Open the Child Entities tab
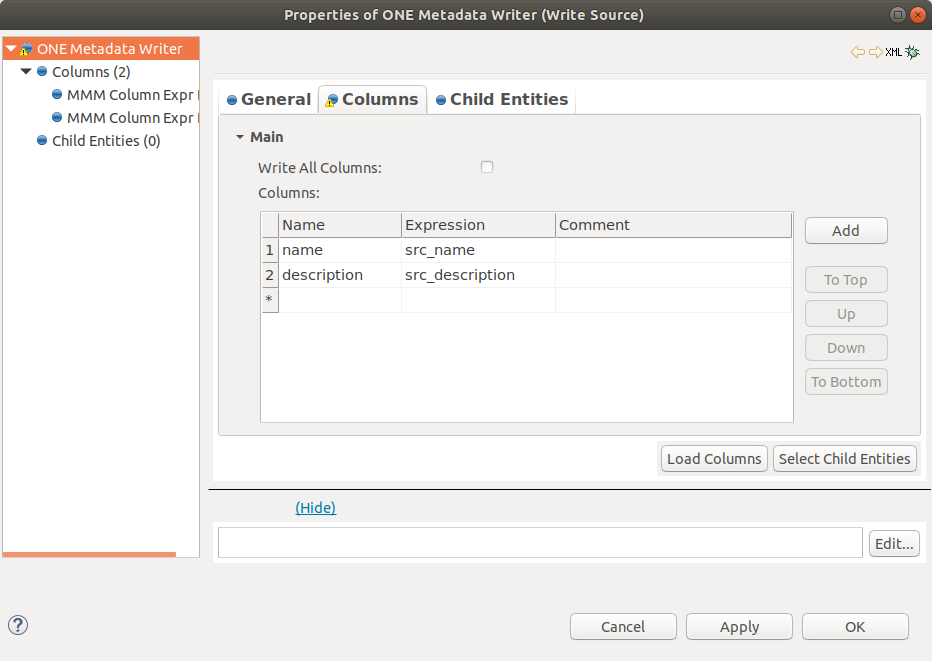Screen dimensions: 932x661 point(502,99)
